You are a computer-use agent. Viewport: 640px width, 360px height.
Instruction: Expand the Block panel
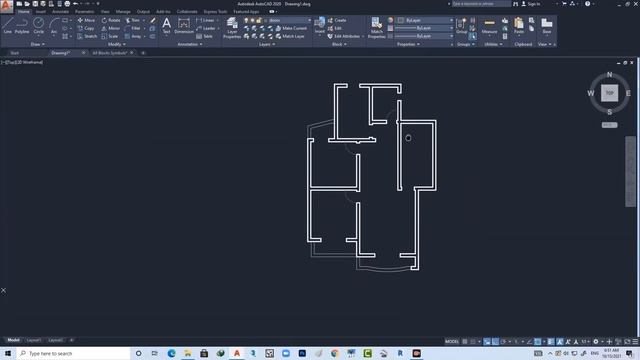pyautogui.click(x=339, y=44)
